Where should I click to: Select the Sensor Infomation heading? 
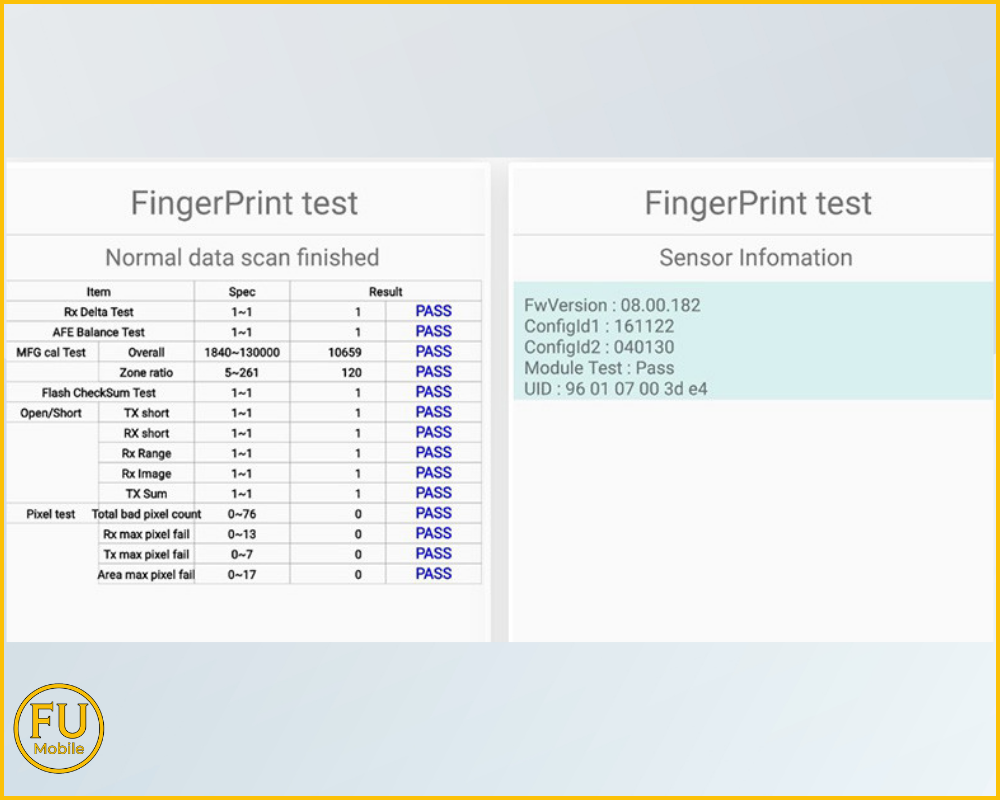(755, 257)
